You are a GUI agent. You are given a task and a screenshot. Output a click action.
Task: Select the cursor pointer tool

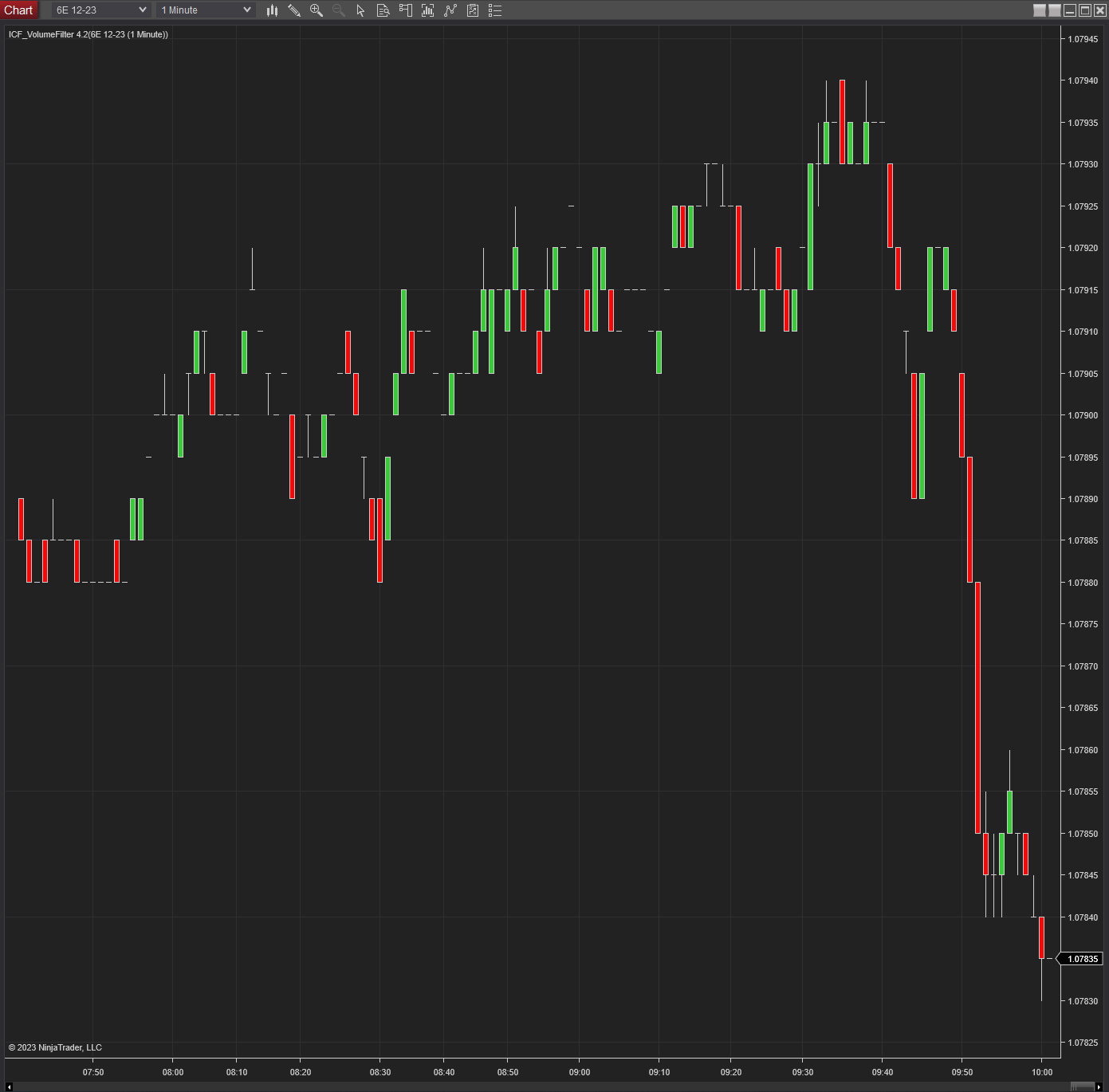[360, 10]
